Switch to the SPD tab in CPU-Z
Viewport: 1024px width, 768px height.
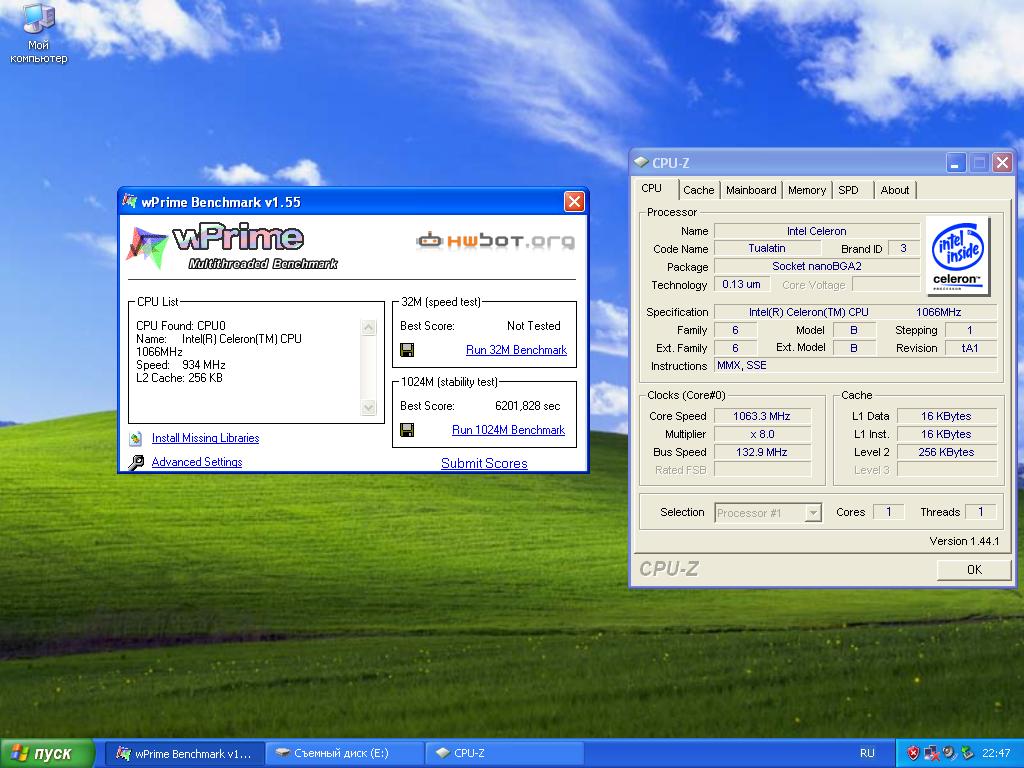848,190
